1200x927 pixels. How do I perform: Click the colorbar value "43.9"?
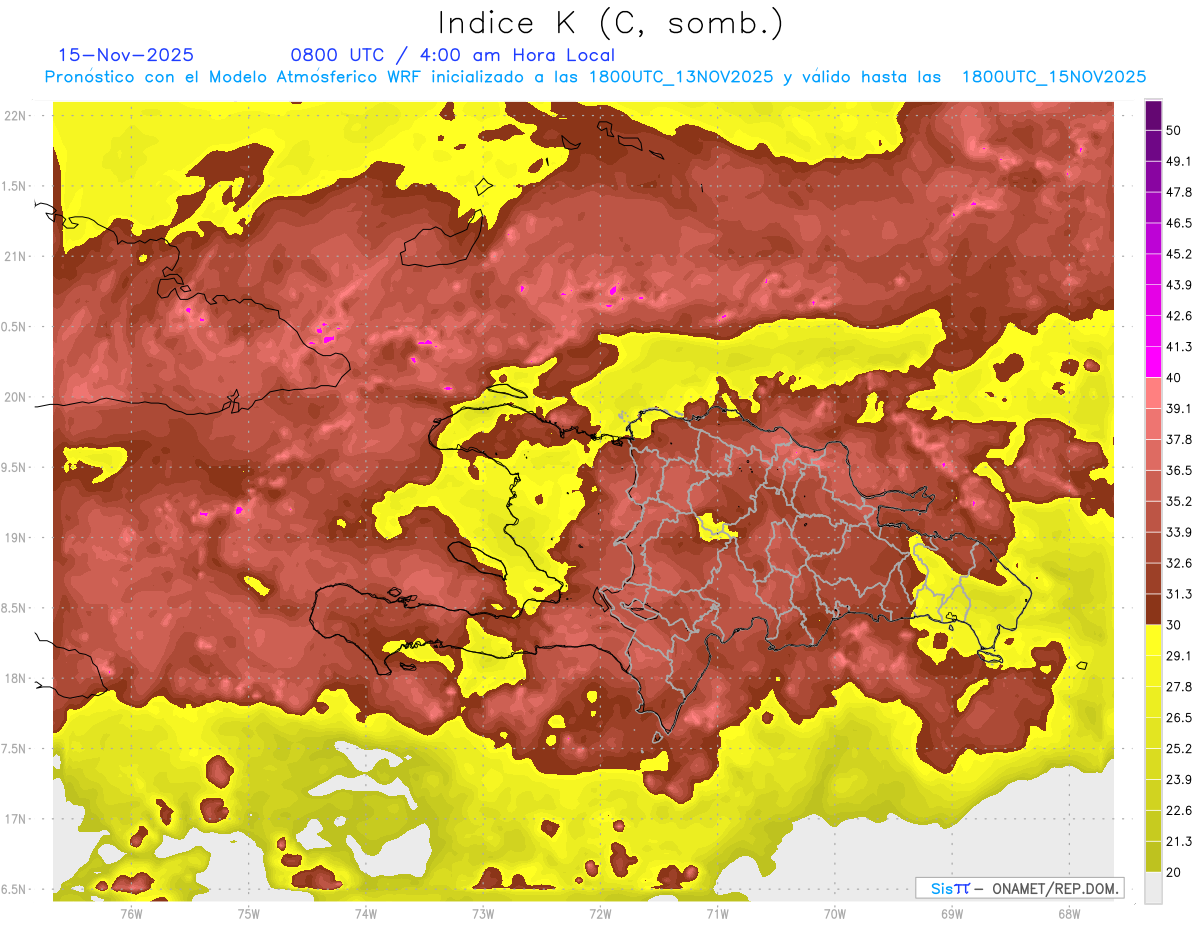click(1178, 285)
